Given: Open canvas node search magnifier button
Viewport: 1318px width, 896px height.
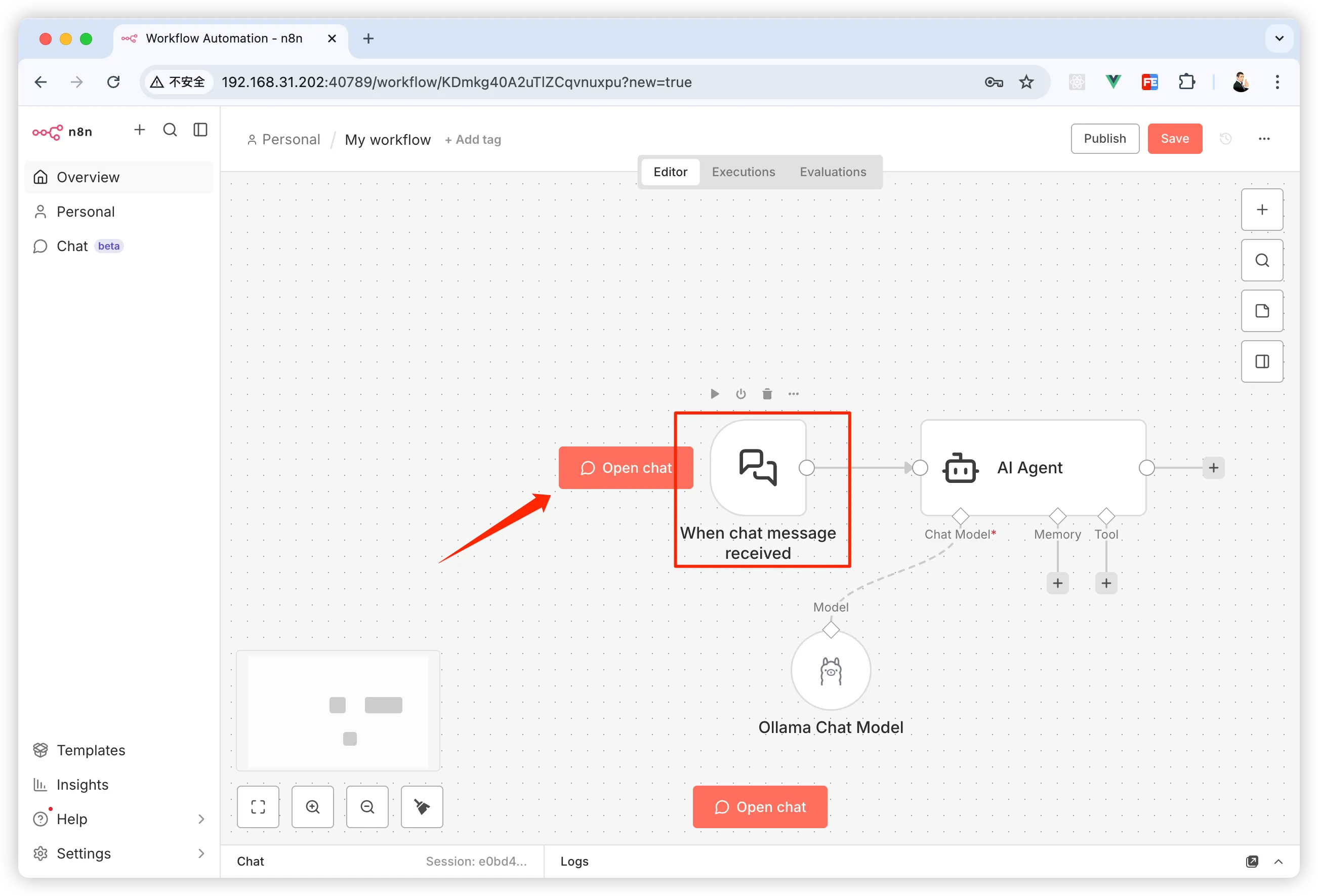Looking at the screenshot, I should (1262, 260).
